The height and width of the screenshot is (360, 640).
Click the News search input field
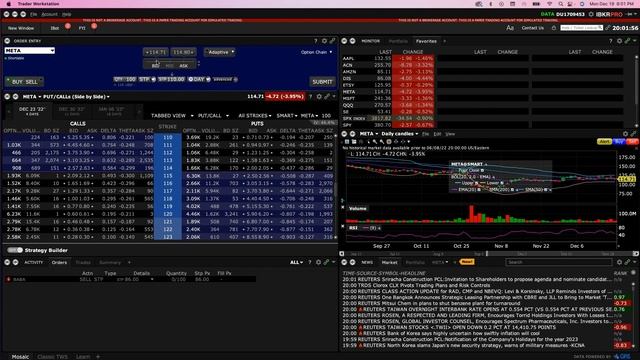[559, 262]
